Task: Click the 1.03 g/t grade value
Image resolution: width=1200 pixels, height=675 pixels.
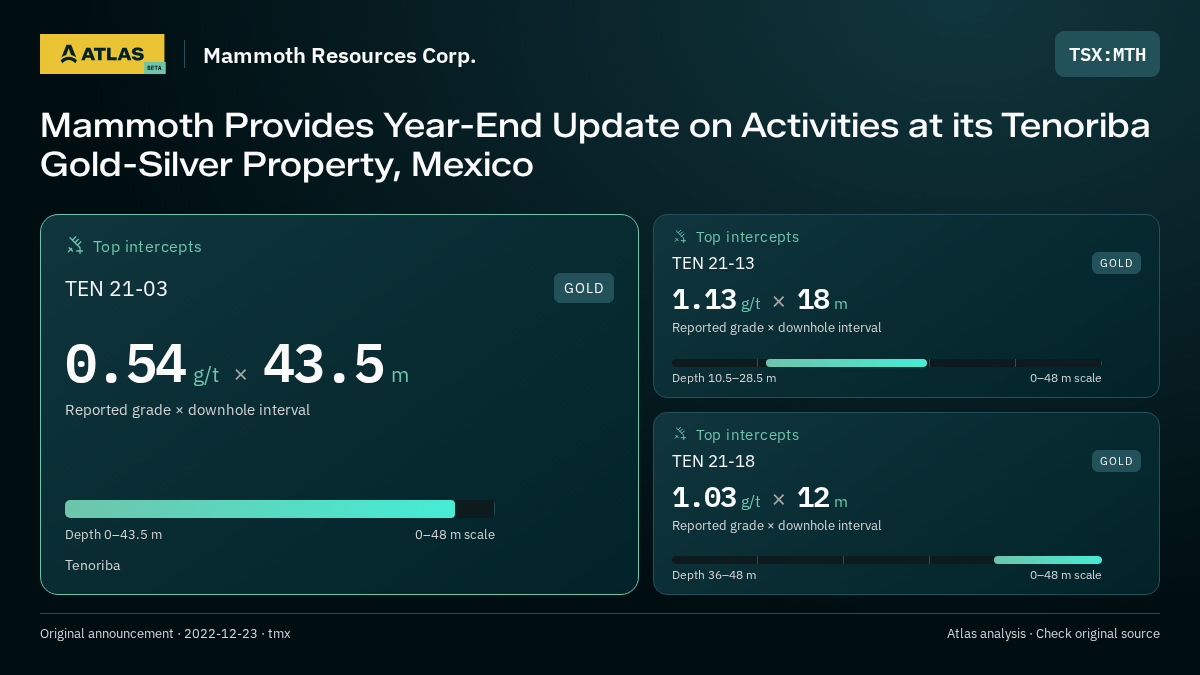Action: pyautogui.click(x=716, y=498)
